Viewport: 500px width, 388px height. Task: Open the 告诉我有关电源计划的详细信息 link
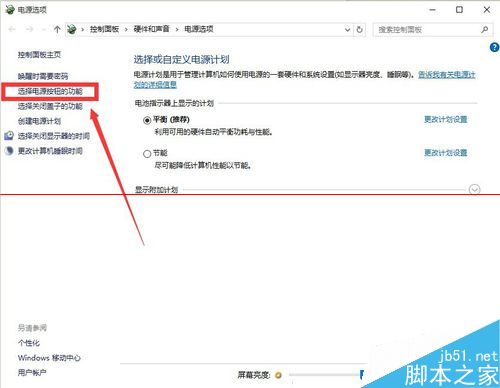[x=447, y=75]
